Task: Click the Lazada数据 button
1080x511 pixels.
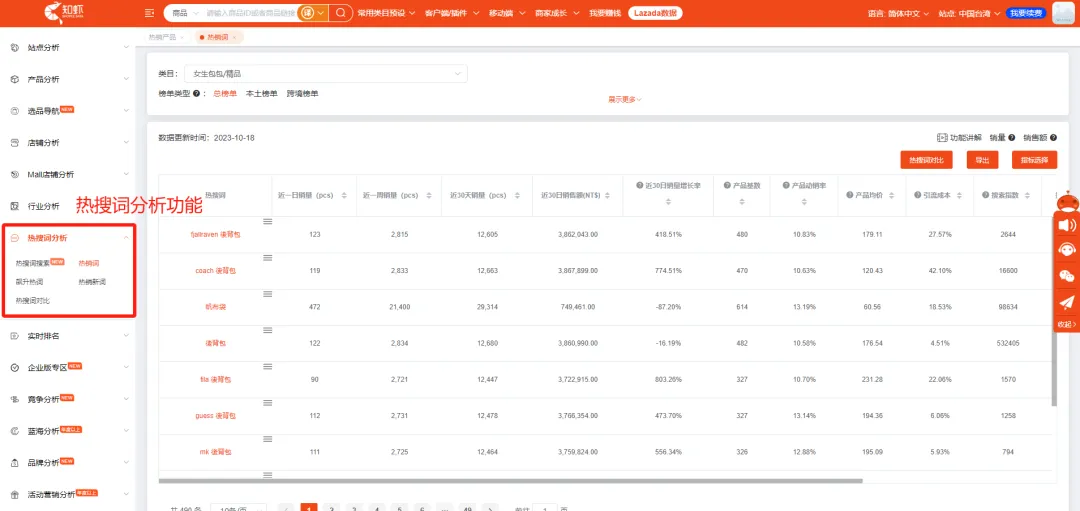Action: (655, 13)
